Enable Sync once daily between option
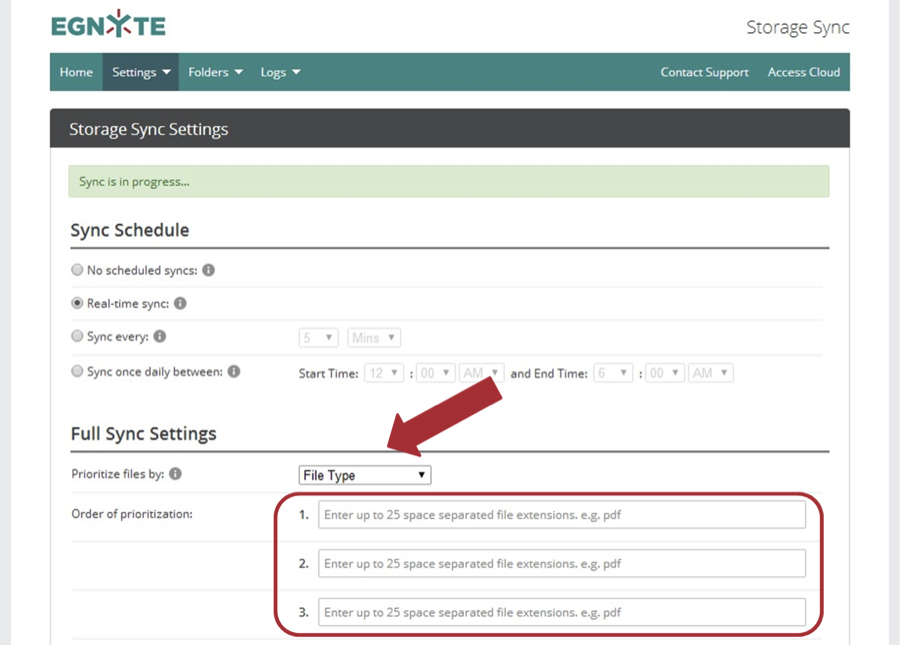 coord(77,371)
